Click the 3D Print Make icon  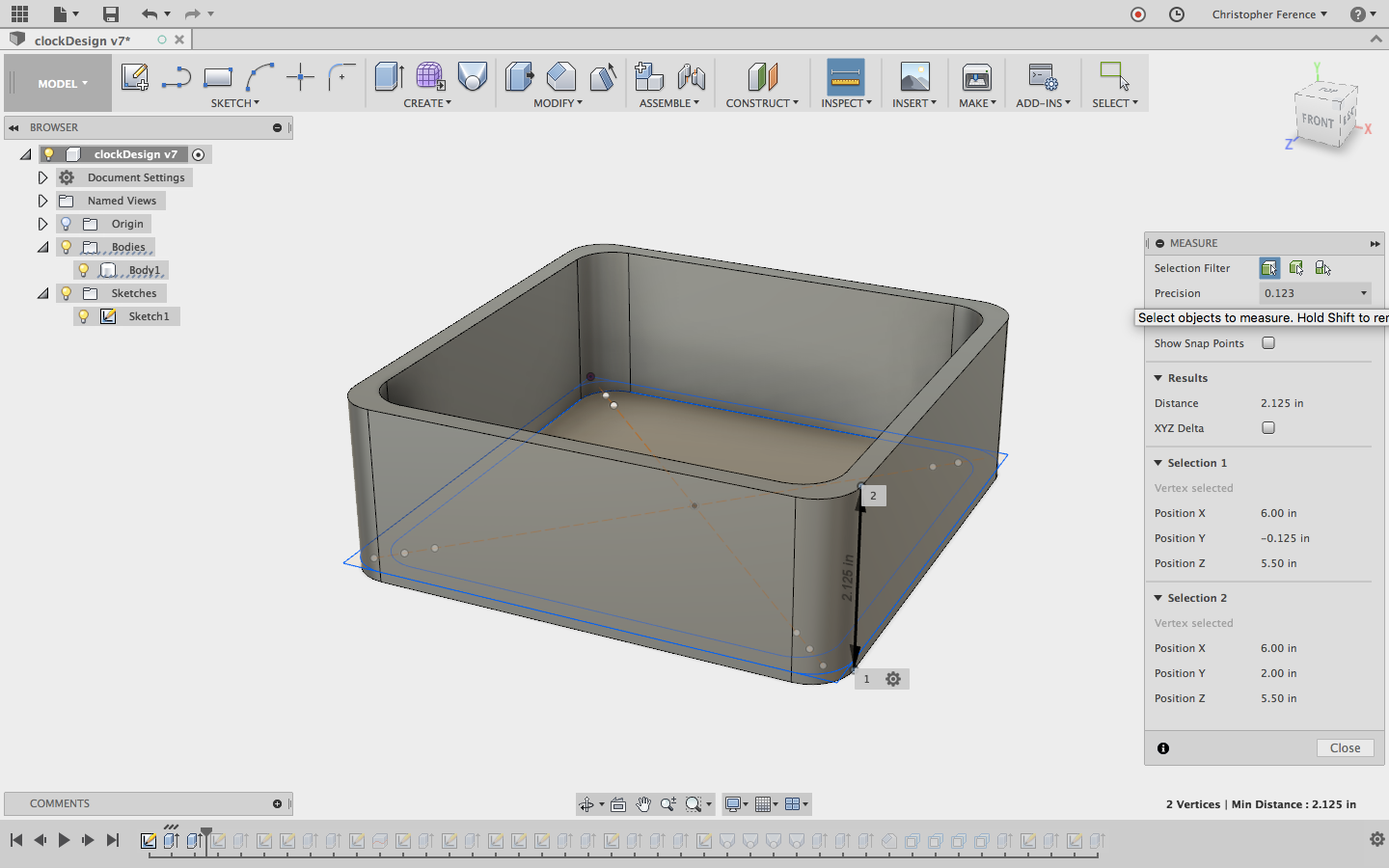(x=977, y=77)
